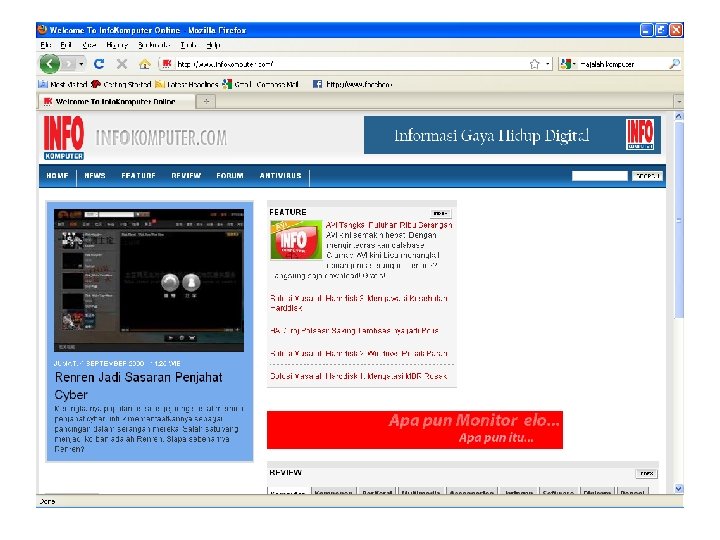720x540 pixels.
Task: Open the Edit menu
Action: [x=66, y=45]
